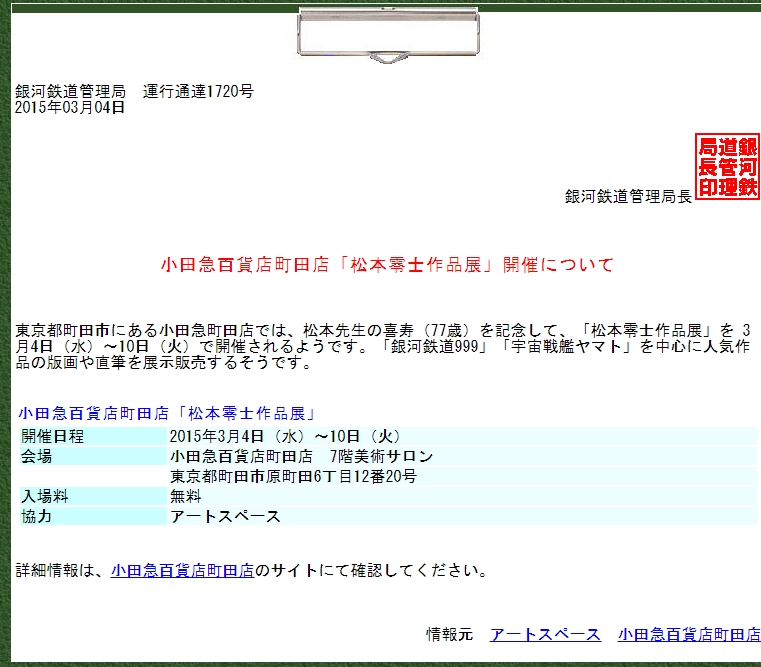Screen dimensions: 761x667
Task: Click the date 2015年03月04日
Action: pyautogui.click(x=70, y=107)
